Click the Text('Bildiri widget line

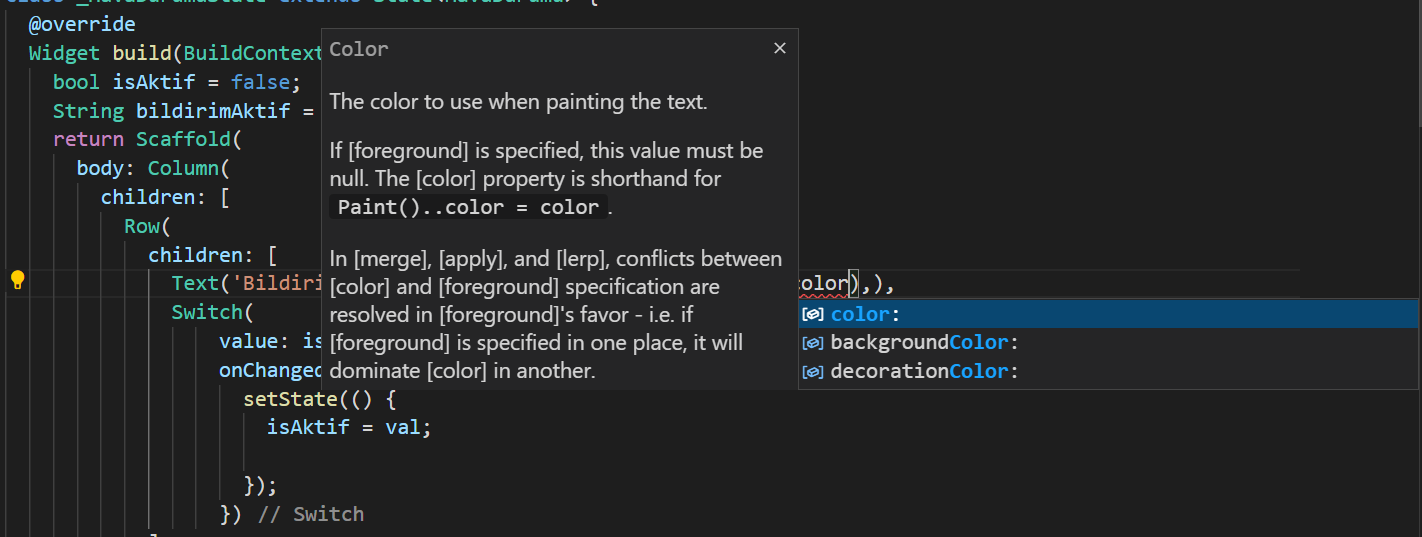[x=246, y=284]
